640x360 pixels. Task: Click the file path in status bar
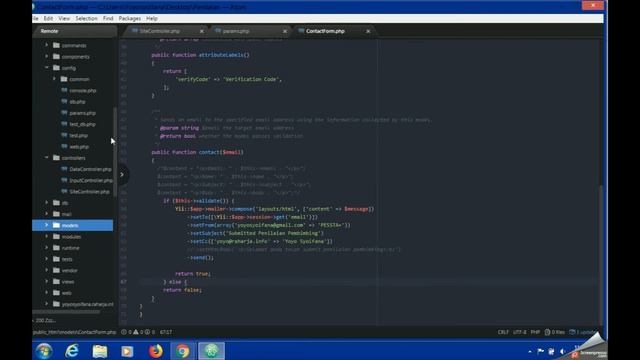(x=74, y=332)
